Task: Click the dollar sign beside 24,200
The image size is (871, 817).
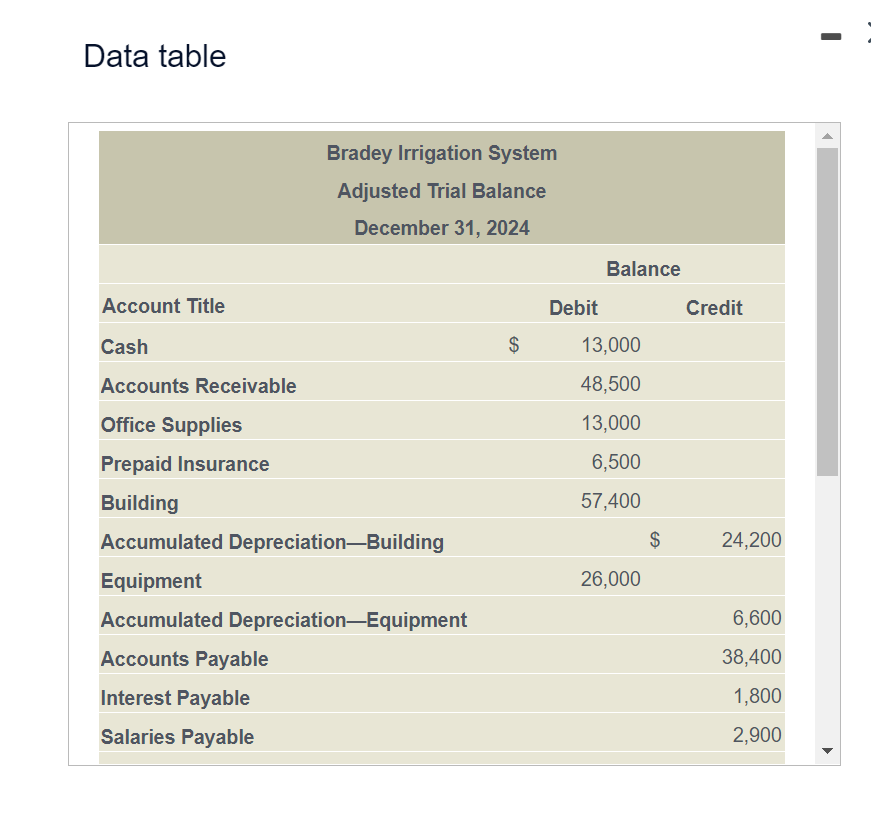Action: click(x=655, y=540)
